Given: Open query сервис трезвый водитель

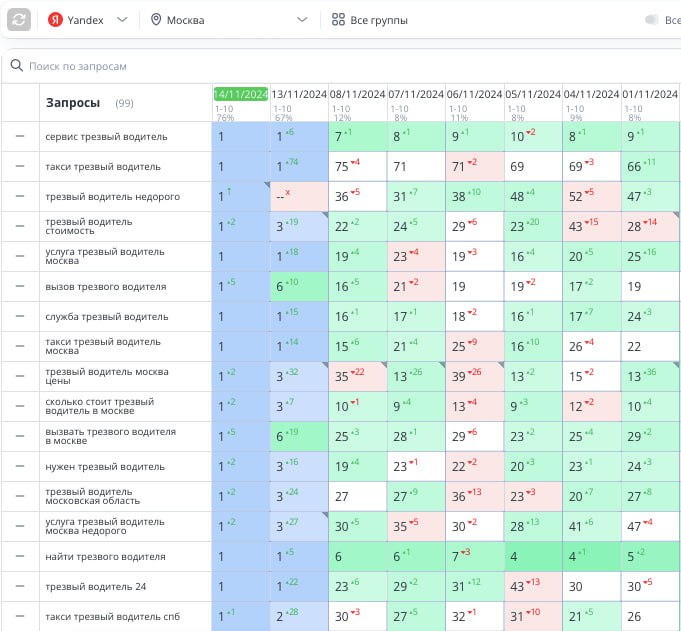Looking at the screenshot, I should (x=106, y=137).
